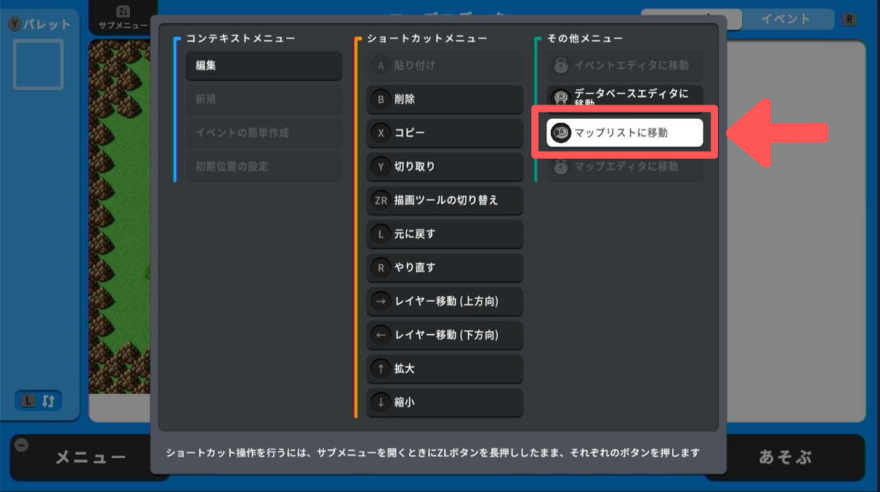Click the forest map canvas

[x=119, y=216]
